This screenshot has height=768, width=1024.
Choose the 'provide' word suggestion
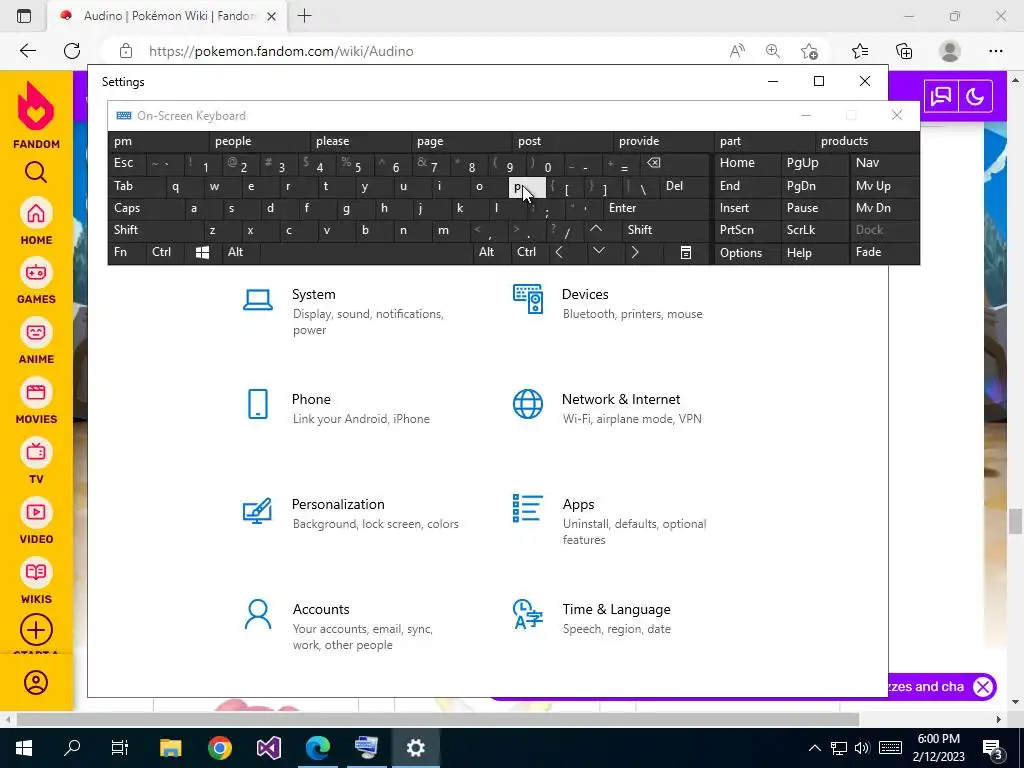click(x=664, y=141)
